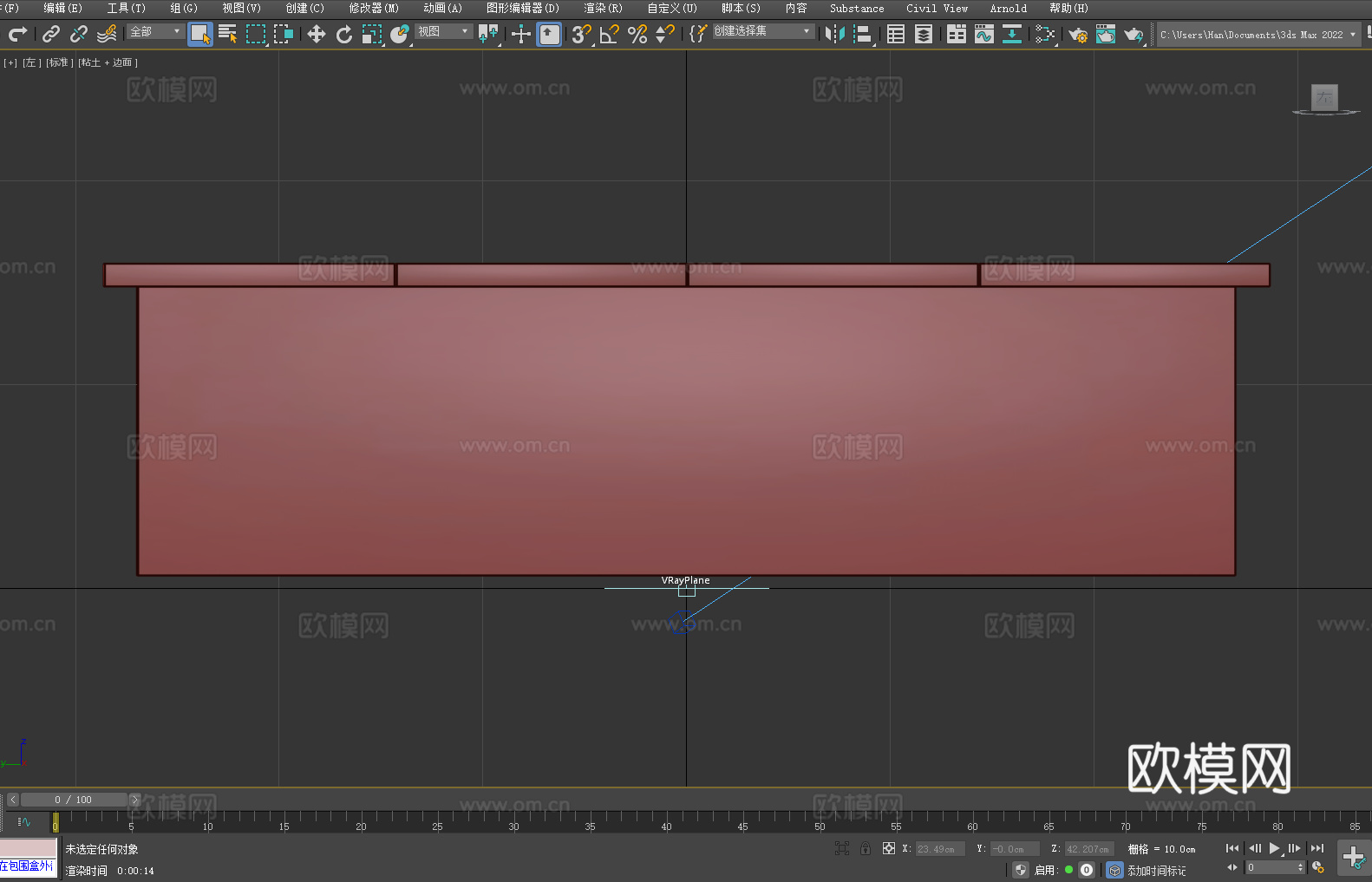
Task: Toggle 3D Snaps icon
Action: pyautogui.click(x=581, y=34)
